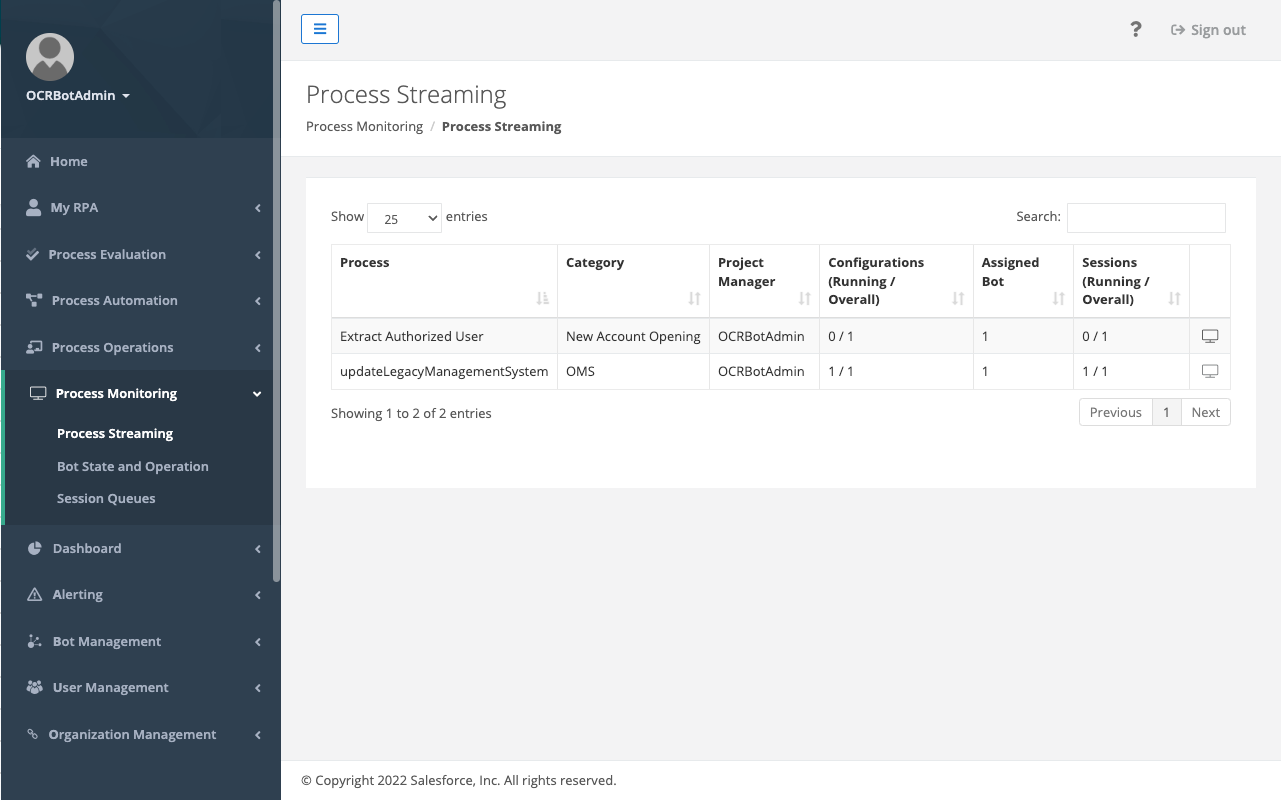Click pagination page 1 button
This screenshot has width=1281, height=800.
pos(1166,412)
